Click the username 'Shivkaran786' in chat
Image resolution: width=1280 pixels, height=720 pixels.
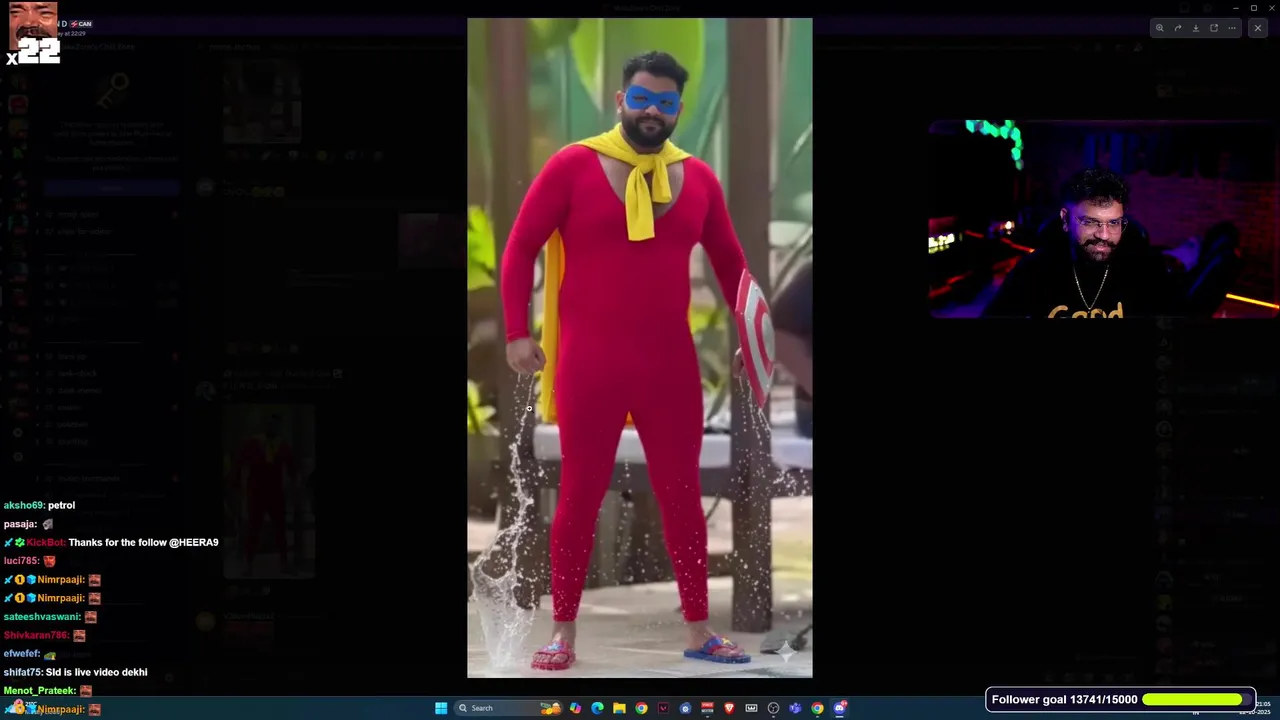(x=36, y=635)
